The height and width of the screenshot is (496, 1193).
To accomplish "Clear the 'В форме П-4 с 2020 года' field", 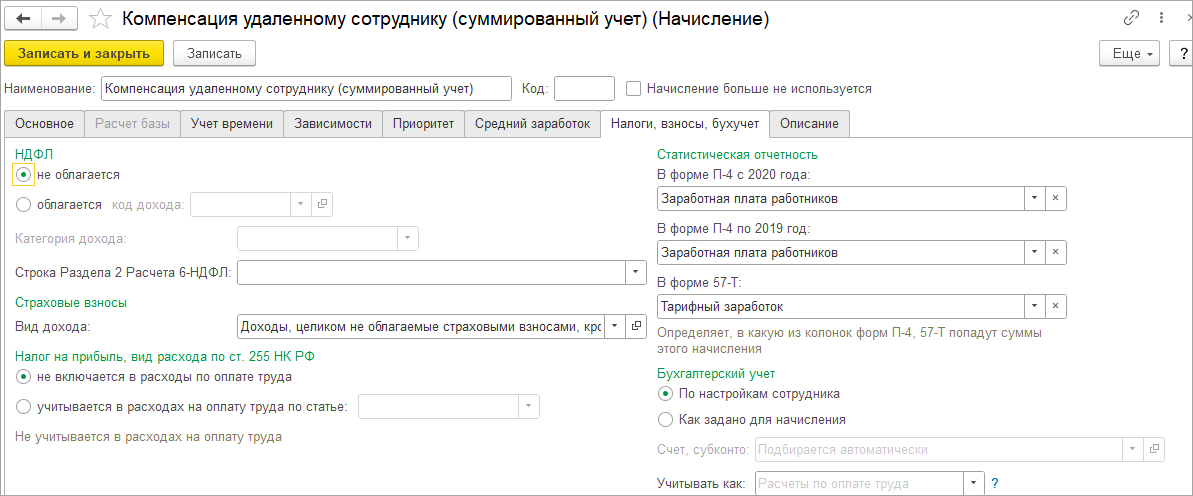I will click(x=1055, y=198).
